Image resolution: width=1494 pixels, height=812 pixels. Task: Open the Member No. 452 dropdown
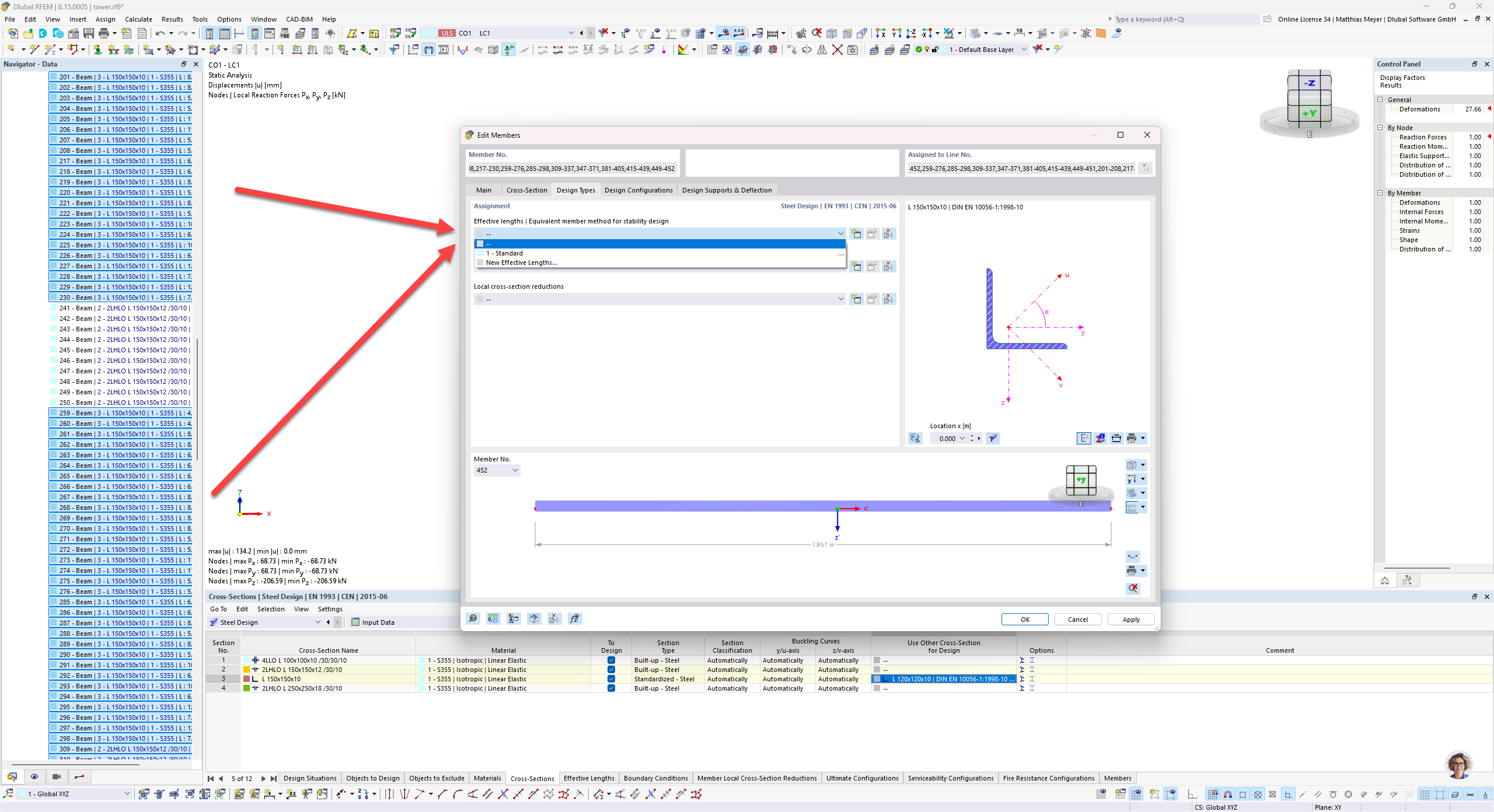515,470
